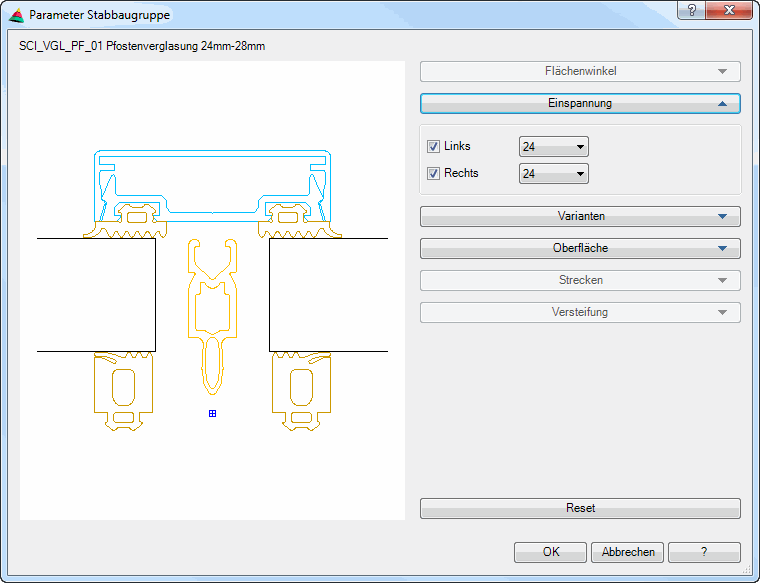Collapse the Einspannung section
The height and width of the screenshot is (583, 760).
(580, 104)
